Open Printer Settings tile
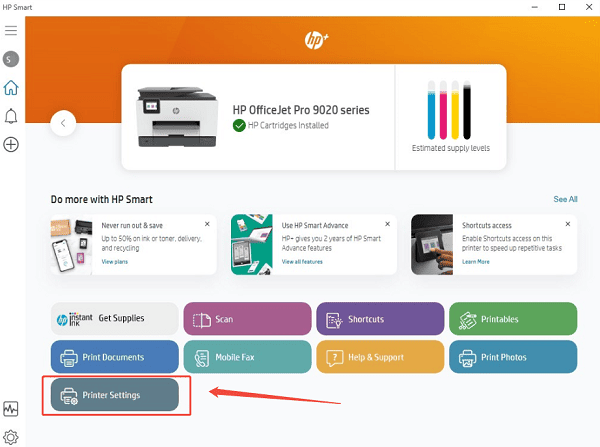This screenshot has height=447, width=600. 114,395
